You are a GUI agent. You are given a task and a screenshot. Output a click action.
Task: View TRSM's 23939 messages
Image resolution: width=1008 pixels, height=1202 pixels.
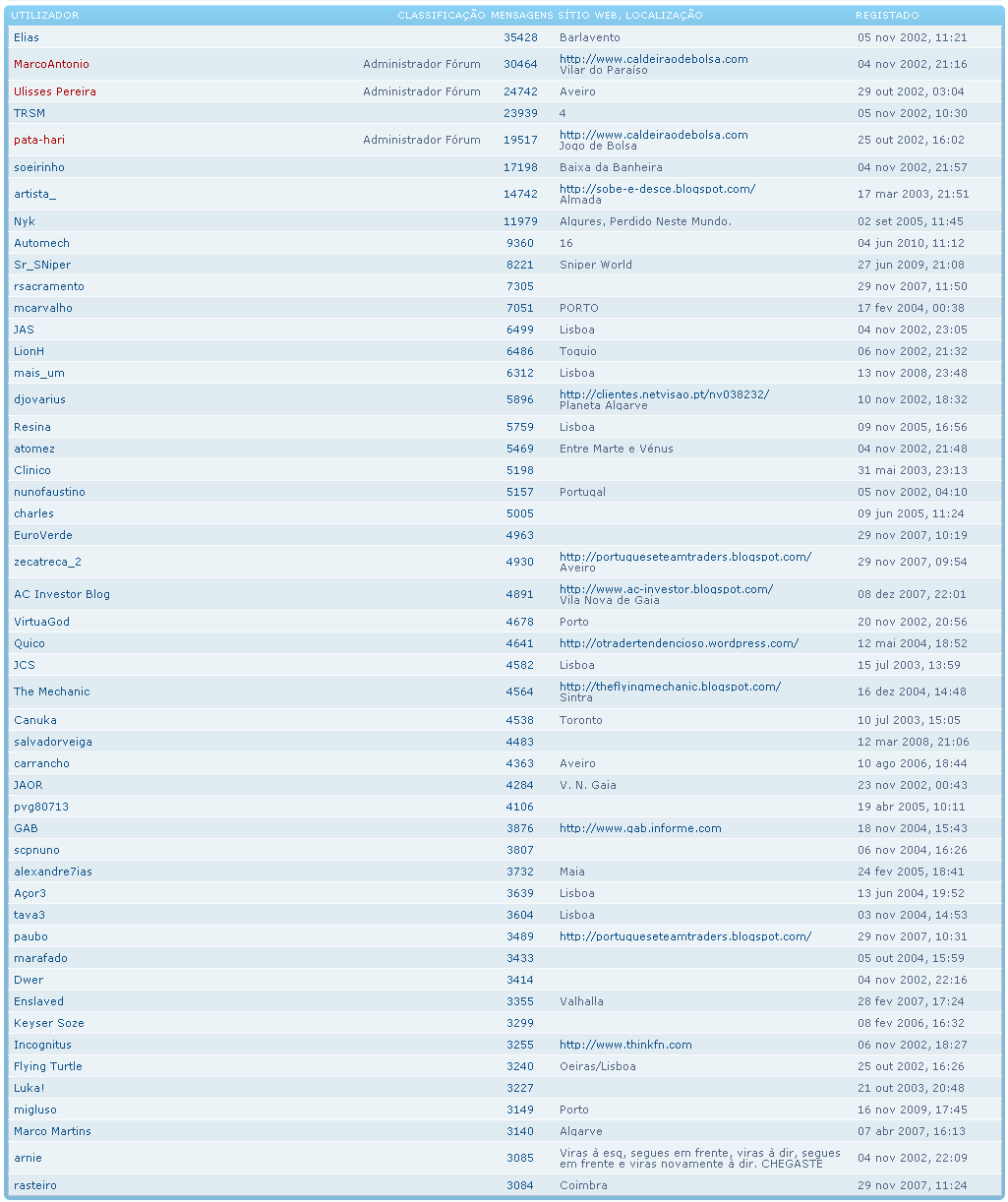point(520,113)
